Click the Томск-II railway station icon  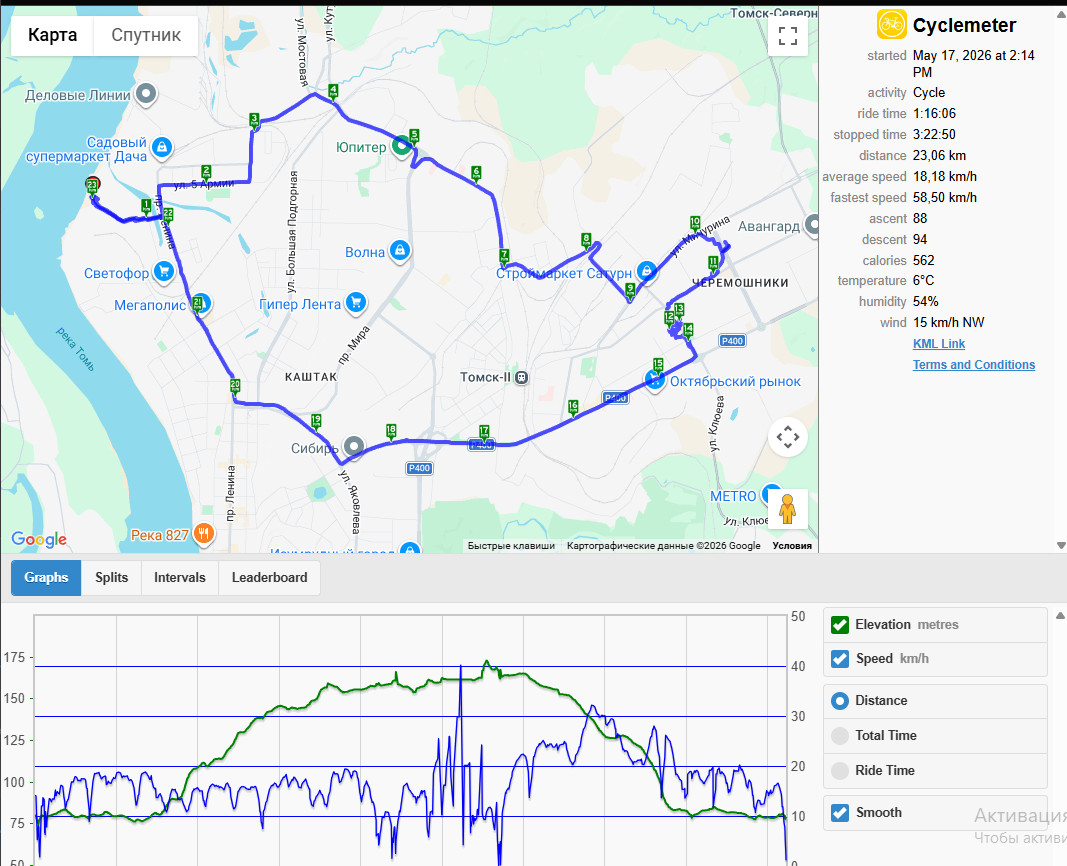521,377
